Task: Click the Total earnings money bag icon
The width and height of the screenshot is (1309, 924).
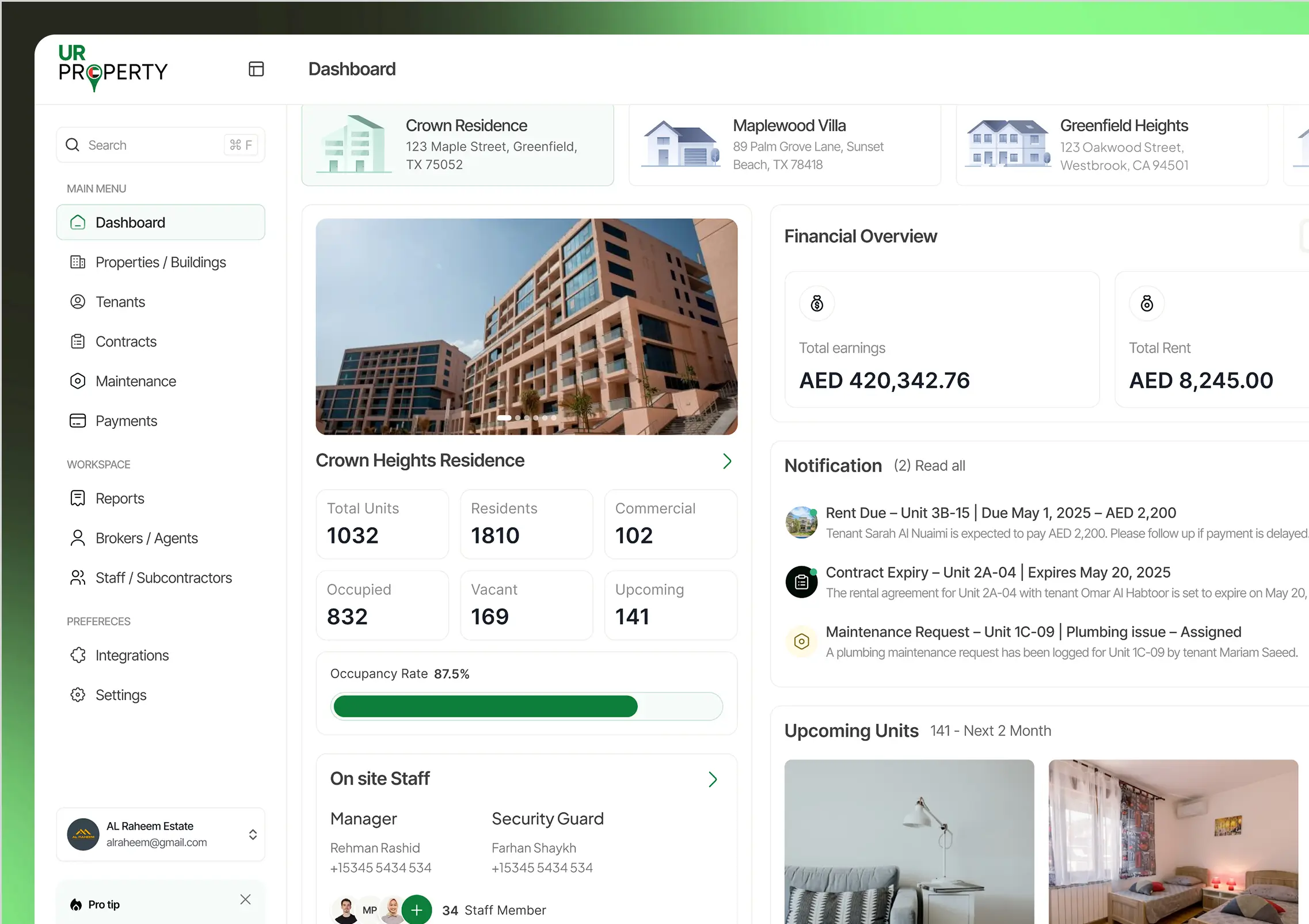Action: point(817,303)
